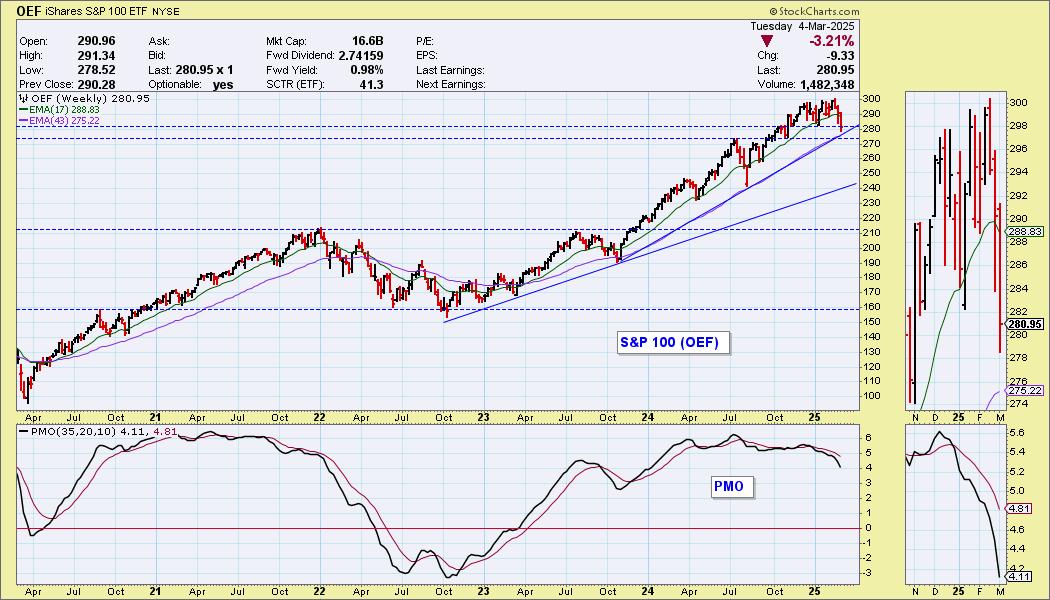The height and width of the screenshot is (600, 1050).
Task: Click the Optionable value yes
Action: (x=222, y=84)
